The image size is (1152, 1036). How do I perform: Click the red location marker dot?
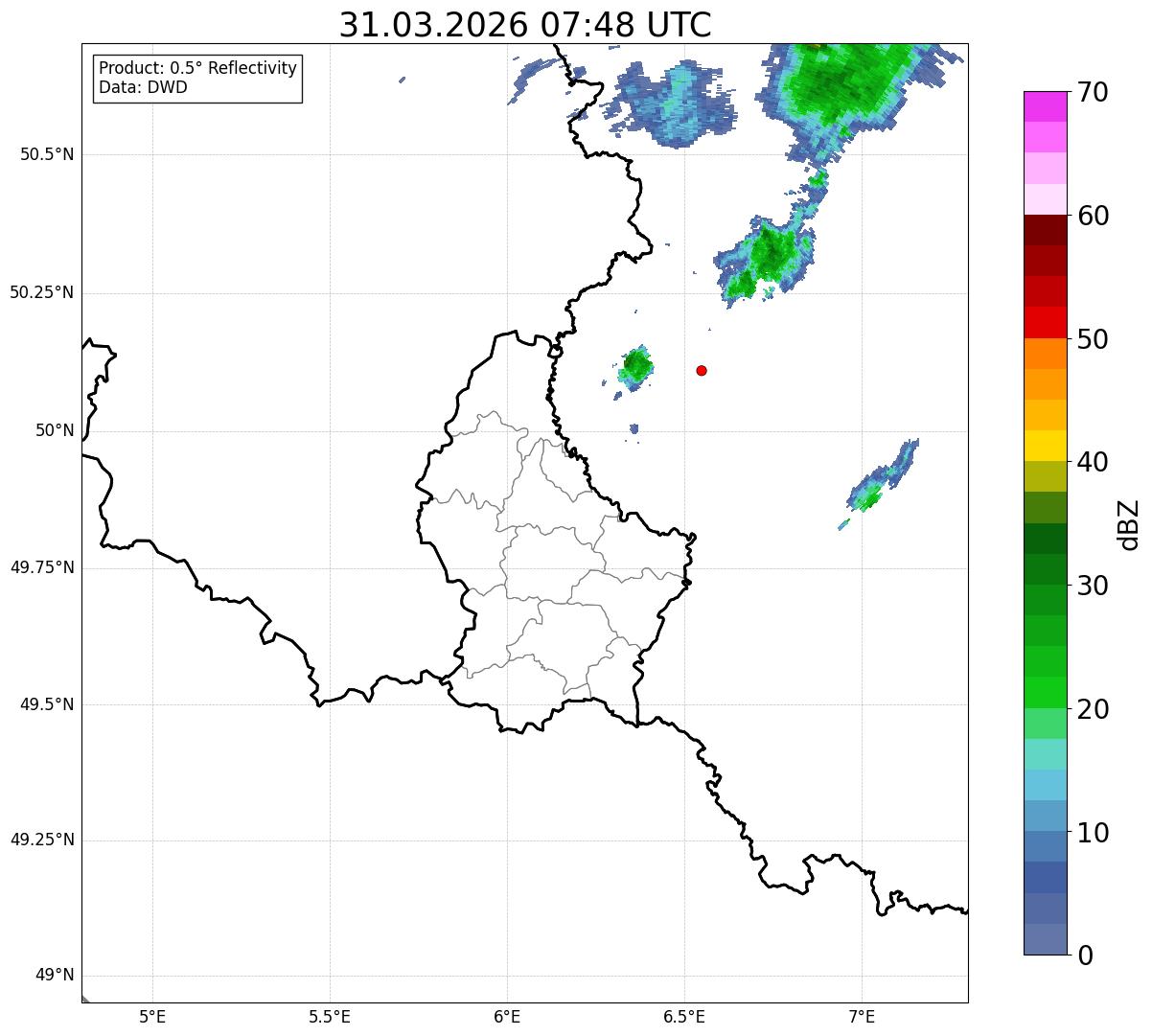click(702, 370)
